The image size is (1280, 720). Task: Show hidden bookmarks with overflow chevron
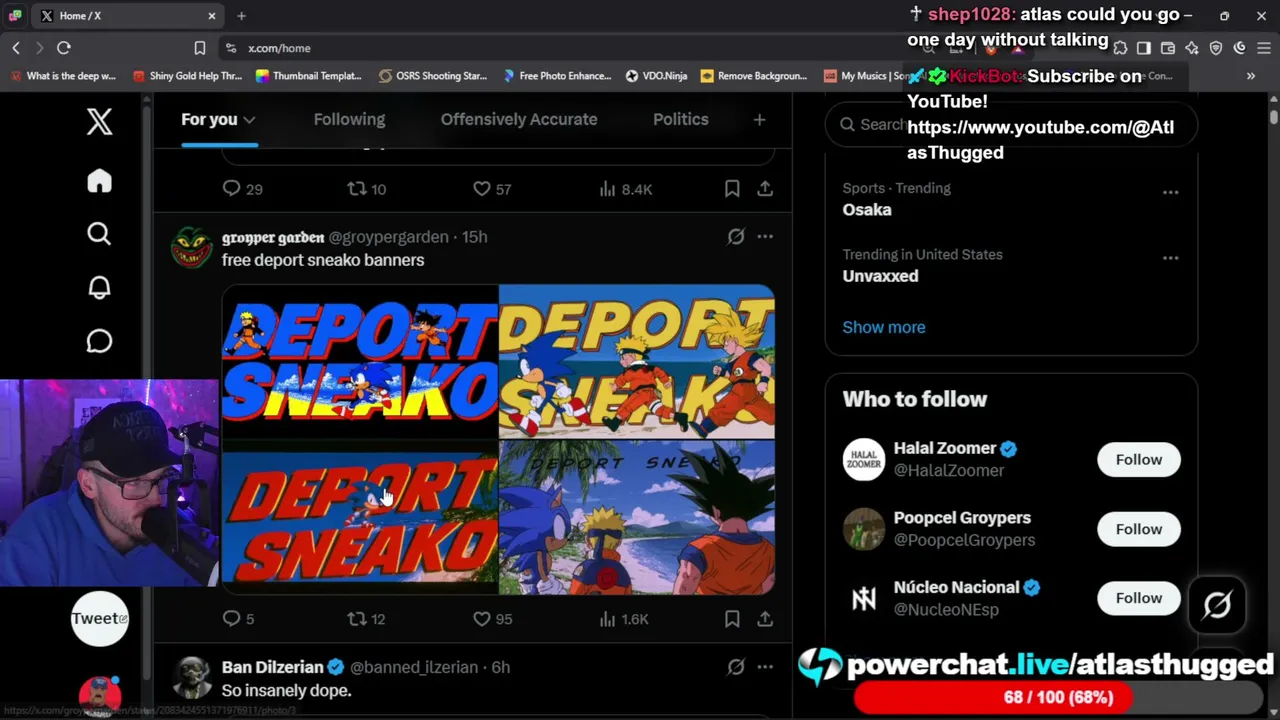1250,76
